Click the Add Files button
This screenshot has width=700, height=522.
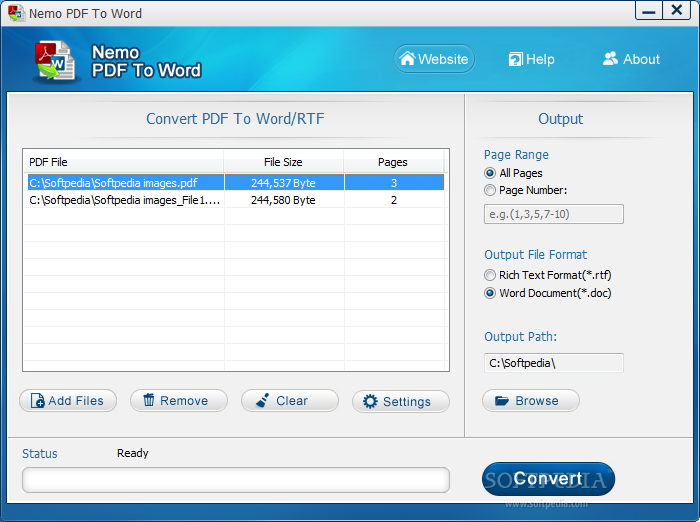(68, 401)
